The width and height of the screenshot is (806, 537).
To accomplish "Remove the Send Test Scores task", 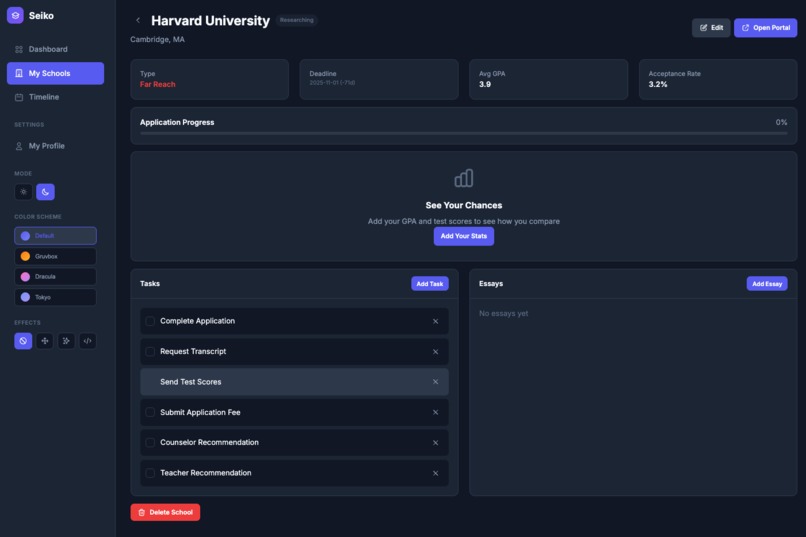I will tap(435, 382).
